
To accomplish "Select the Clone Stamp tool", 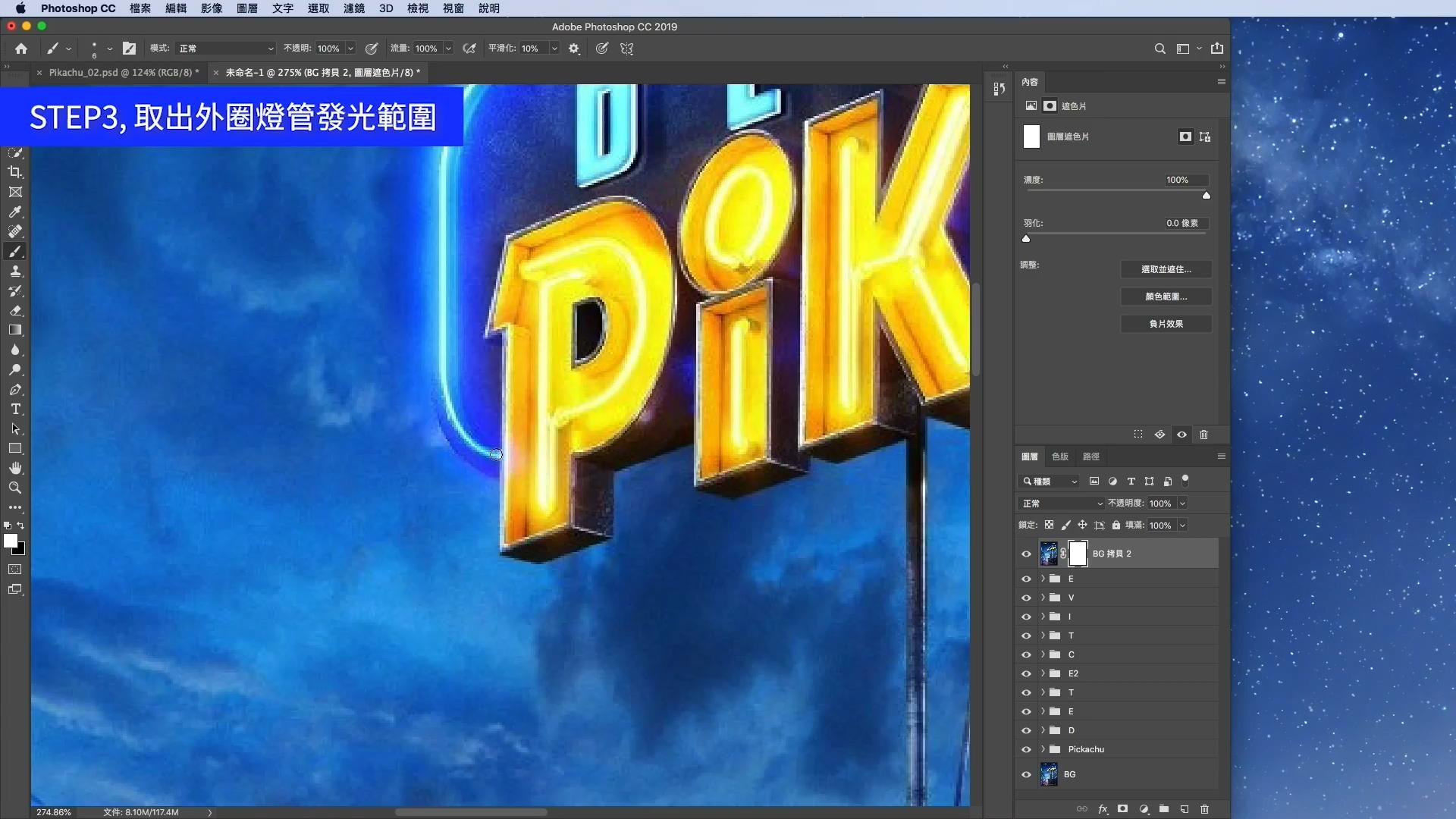I will [x=15, y=271].
